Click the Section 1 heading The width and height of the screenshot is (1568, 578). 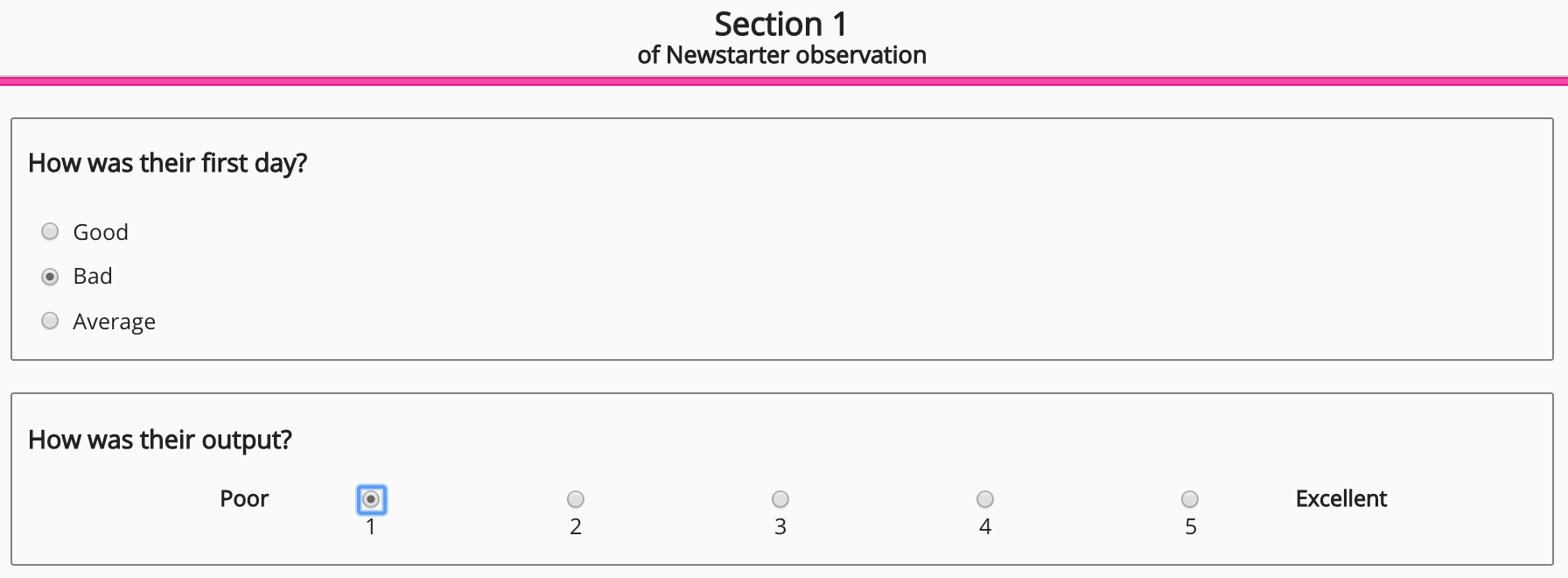tap(781, 23)
